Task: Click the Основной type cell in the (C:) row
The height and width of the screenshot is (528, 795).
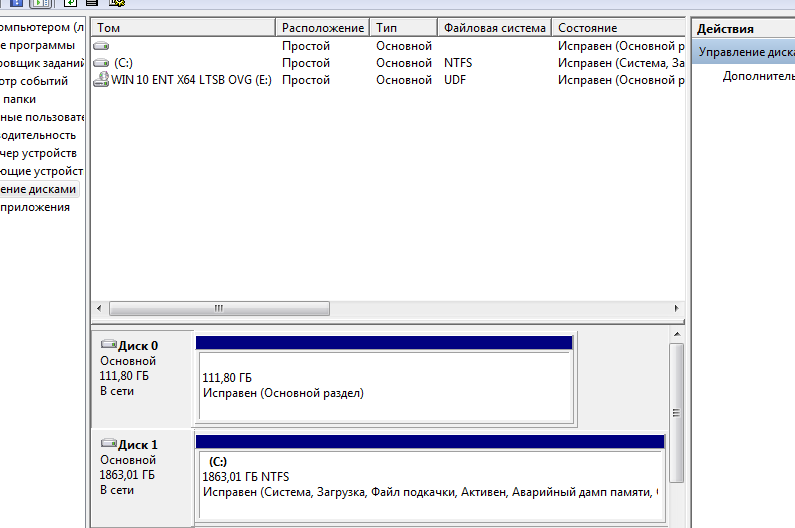Action: [404, 63]
